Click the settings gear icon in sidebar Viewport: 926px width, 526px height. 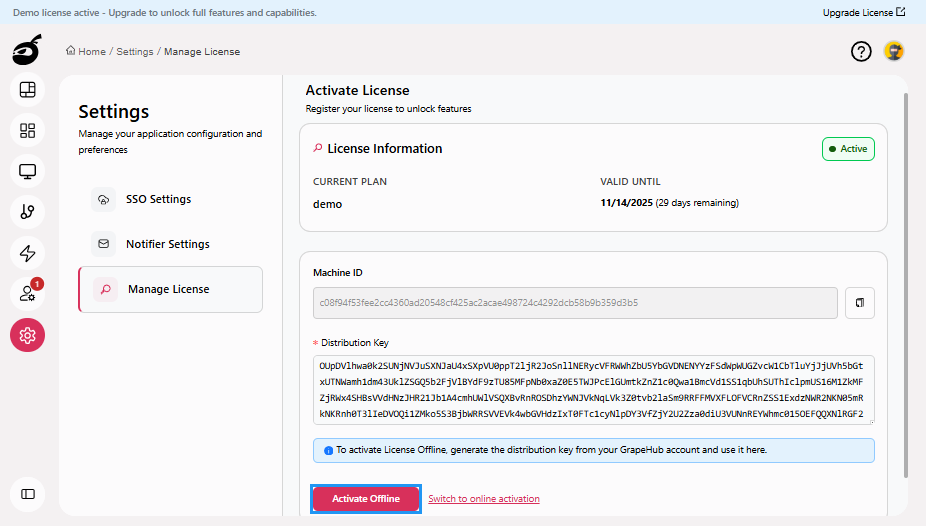28,335
